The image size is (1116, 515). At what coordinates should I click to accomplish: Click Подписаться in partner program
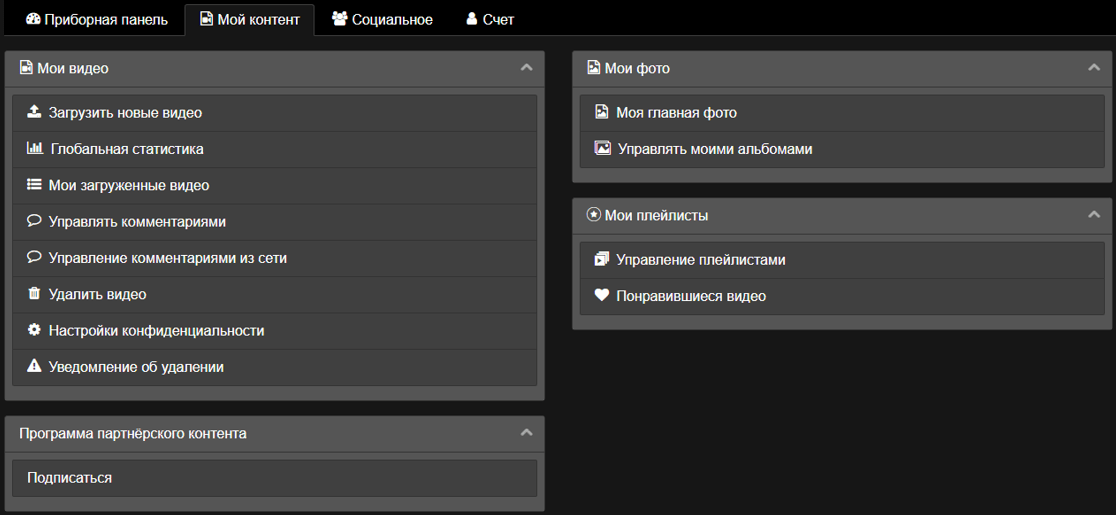pyautogui.click(x=275, y=478)
